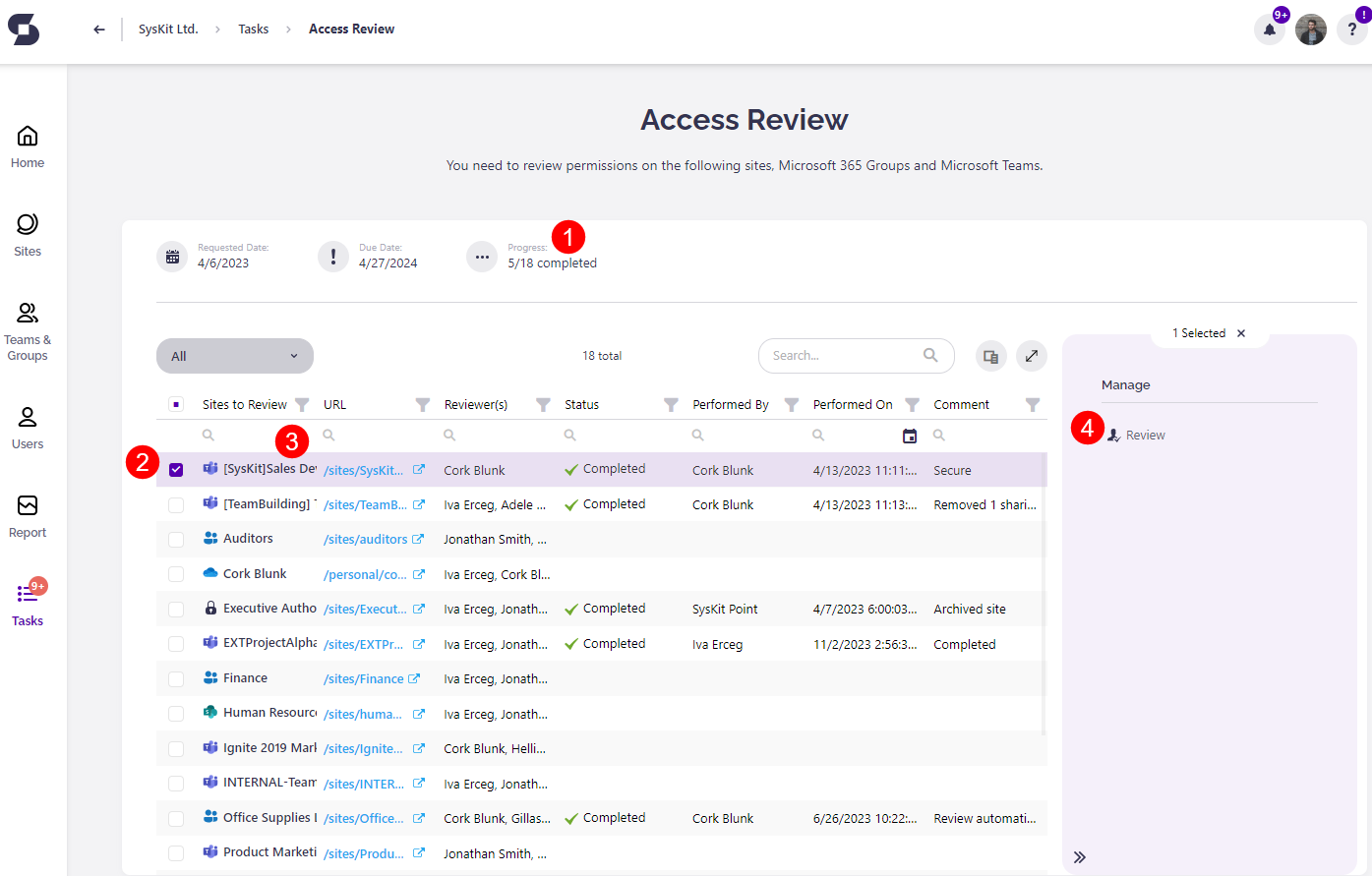The image size is (1372, 876).
Task: Click SysKit Ltd. in the breadcrumb
Action: click(167, 29)
